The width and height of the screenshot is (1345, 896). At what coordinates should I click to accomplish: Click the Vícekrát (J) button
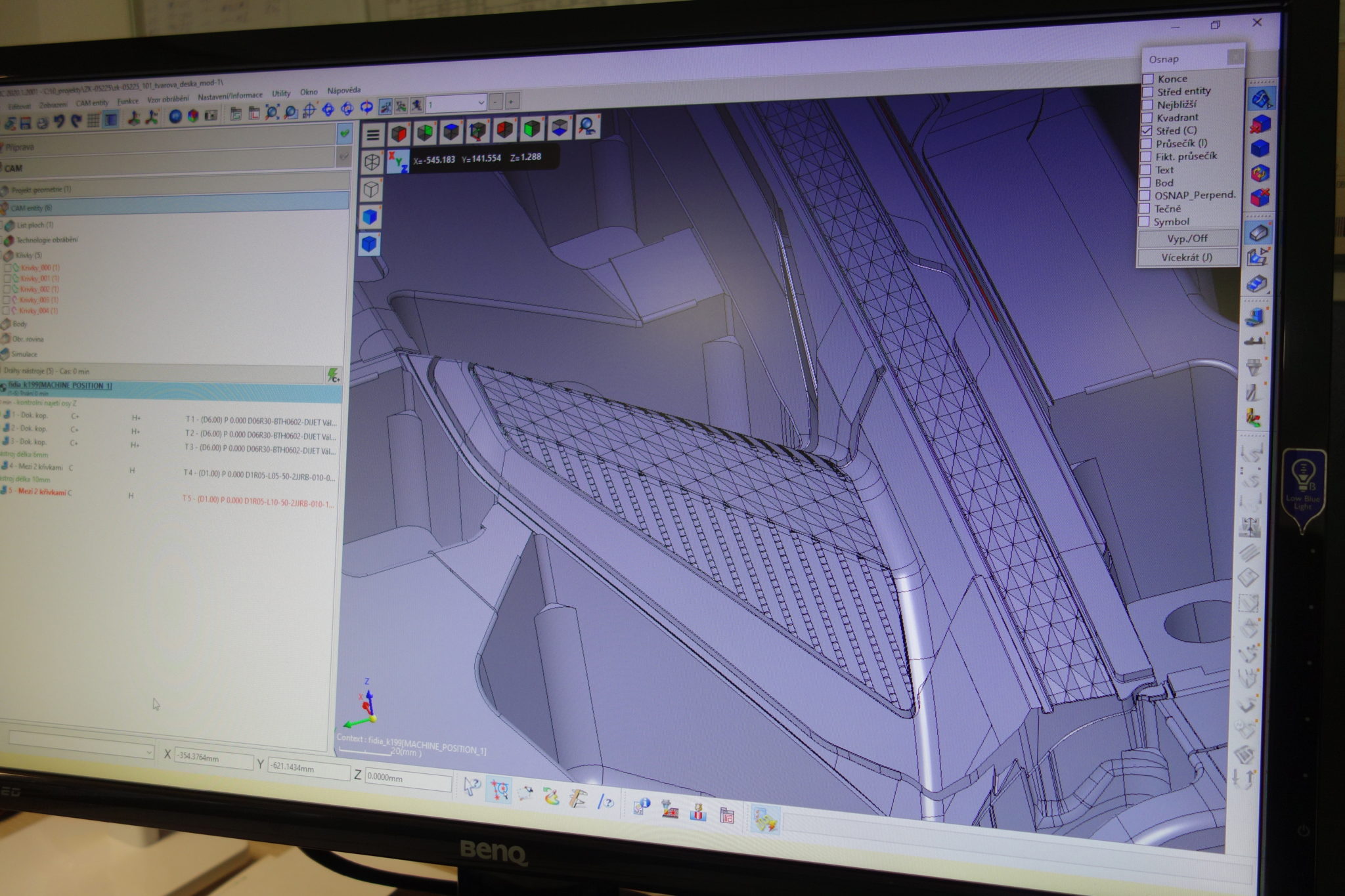(1187, 257)
